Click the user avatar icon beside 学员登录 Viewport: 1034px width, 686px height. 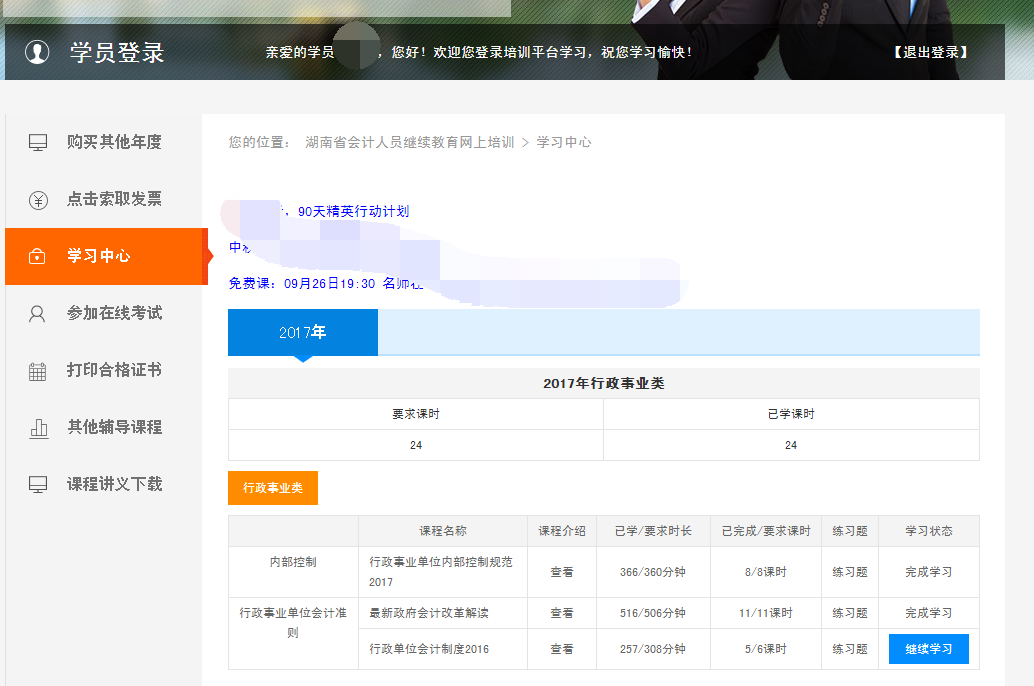pyautogui.click(x=37, y=52)
